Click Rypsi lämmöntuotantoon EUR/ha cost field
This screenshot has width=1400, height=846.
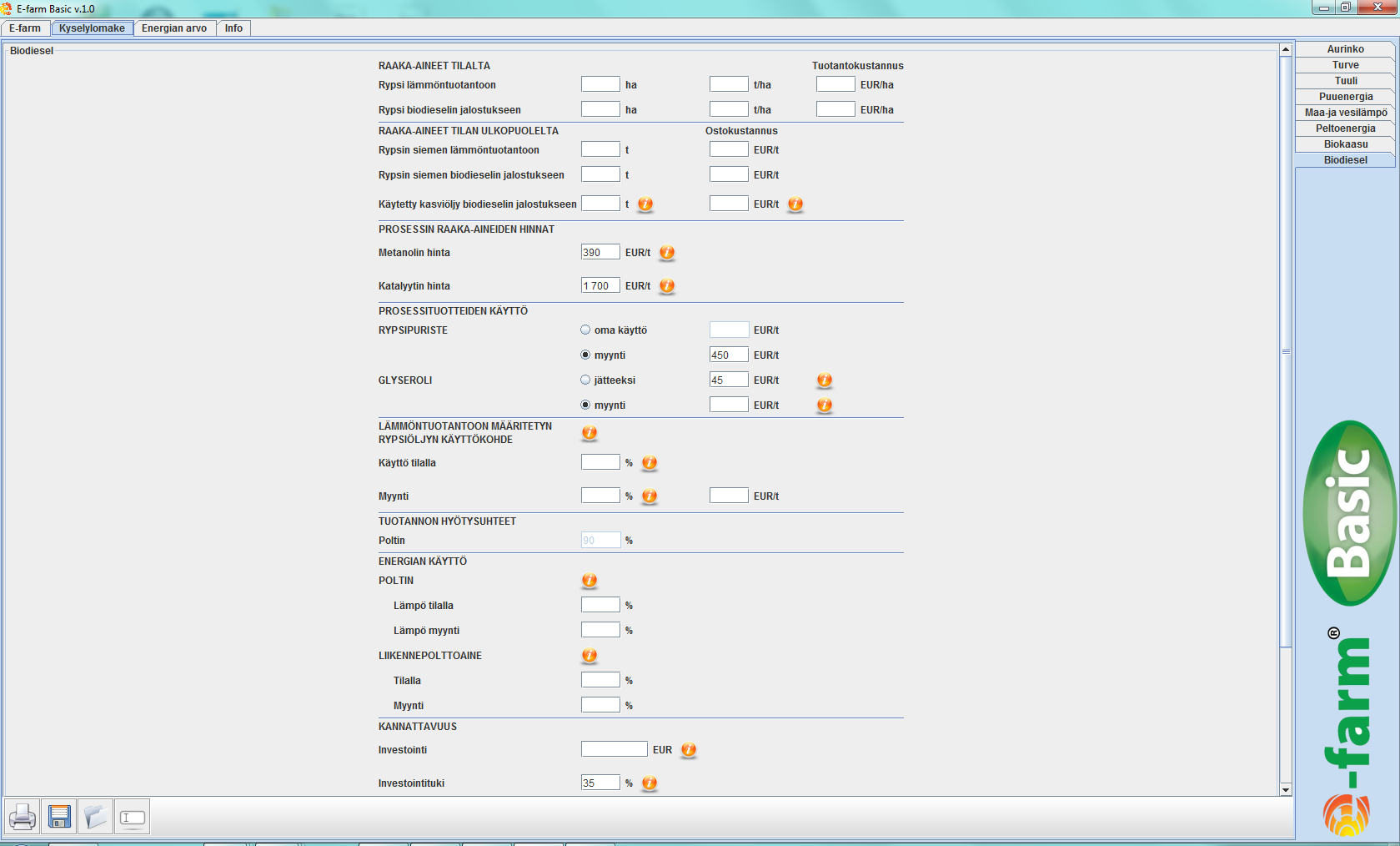pyautogui.click(x=835, y=84)
